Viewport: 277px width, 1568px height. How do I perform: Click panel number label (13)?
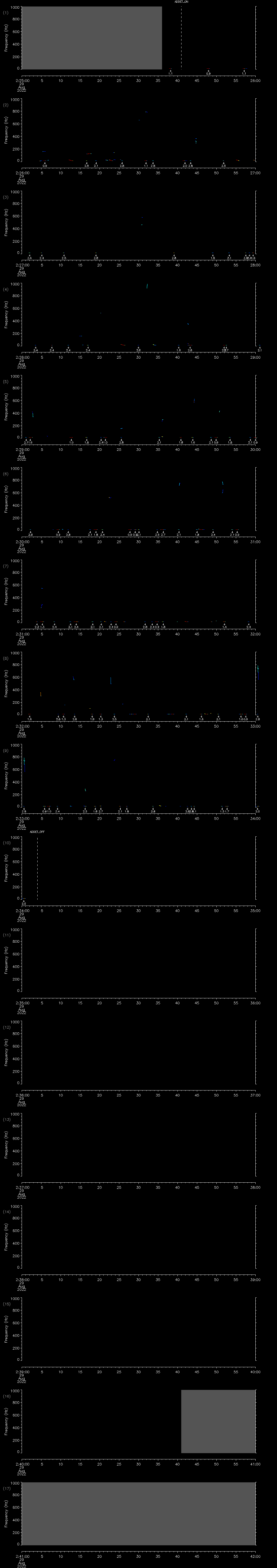[6, 1119]
